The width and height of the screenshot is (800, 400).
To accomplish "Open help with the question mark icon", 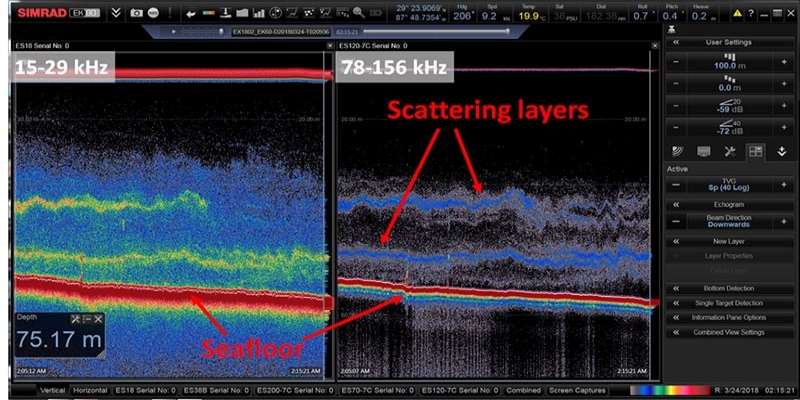I will tap(751, 14).
